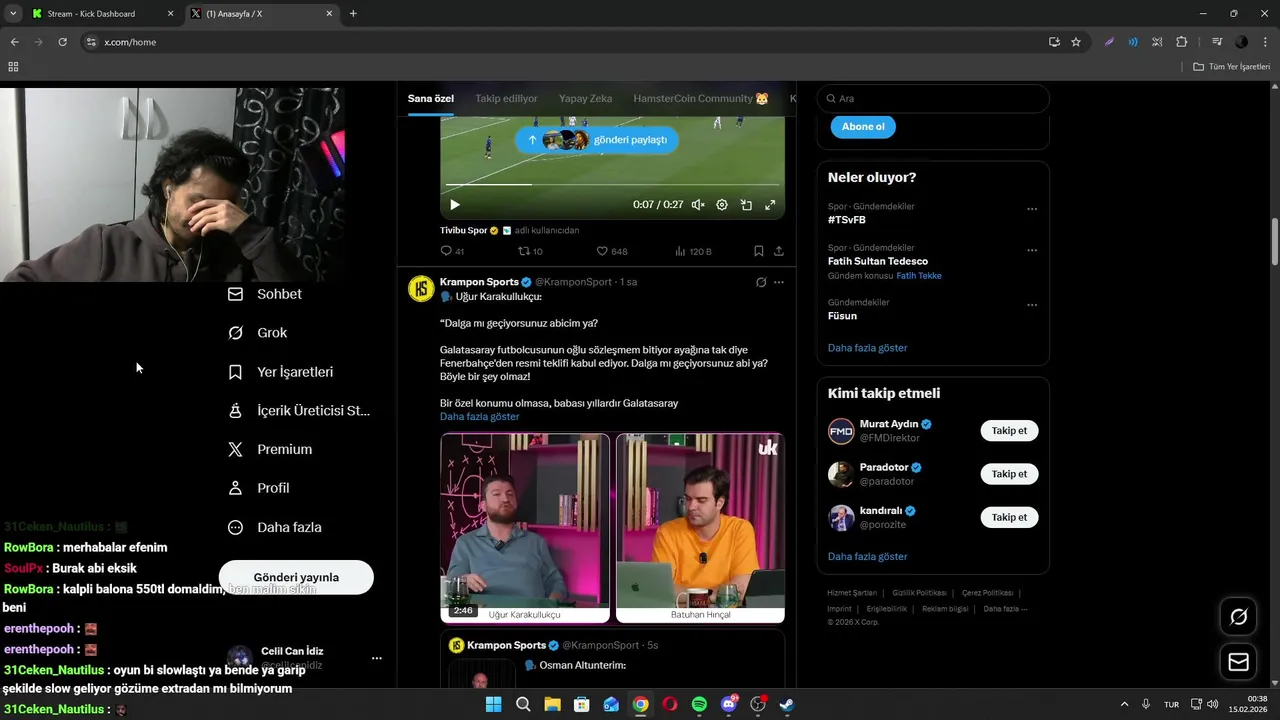1280x720 pixels.
Task: Bookmark the Tivibu Spor post
Action: 759,251
